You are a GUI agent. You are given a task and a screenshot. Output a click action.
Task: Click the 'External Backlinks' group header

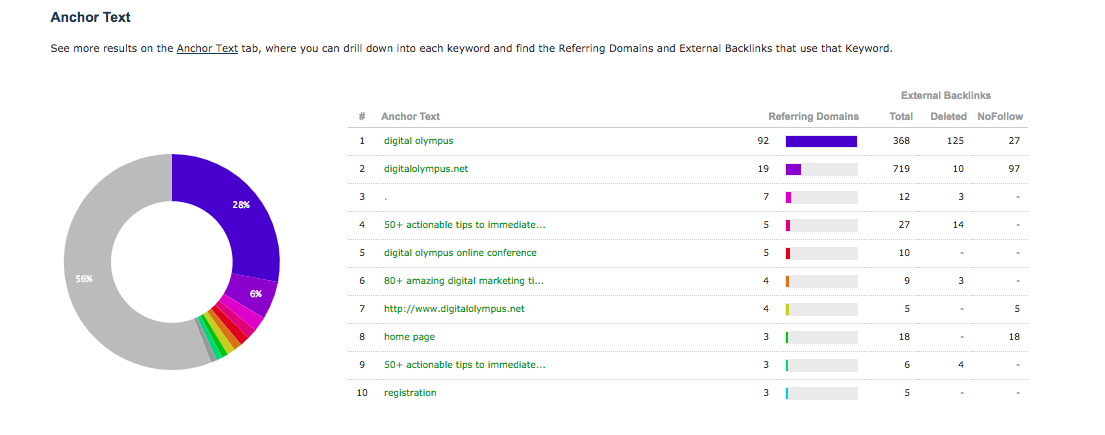(x=946, y=95)
